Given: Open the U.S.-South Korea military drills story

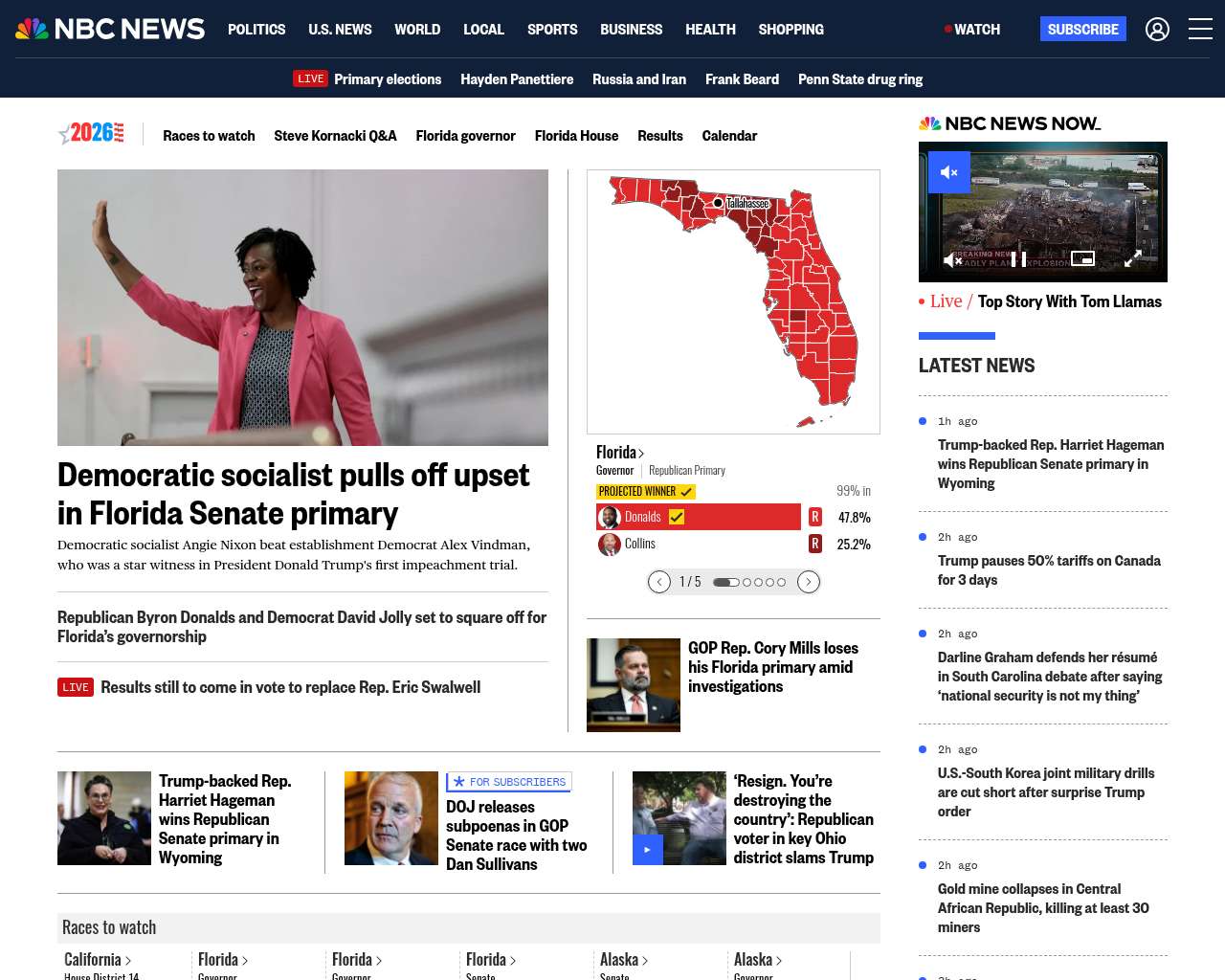Looking at the screenshot, I should pos(1046,792).
